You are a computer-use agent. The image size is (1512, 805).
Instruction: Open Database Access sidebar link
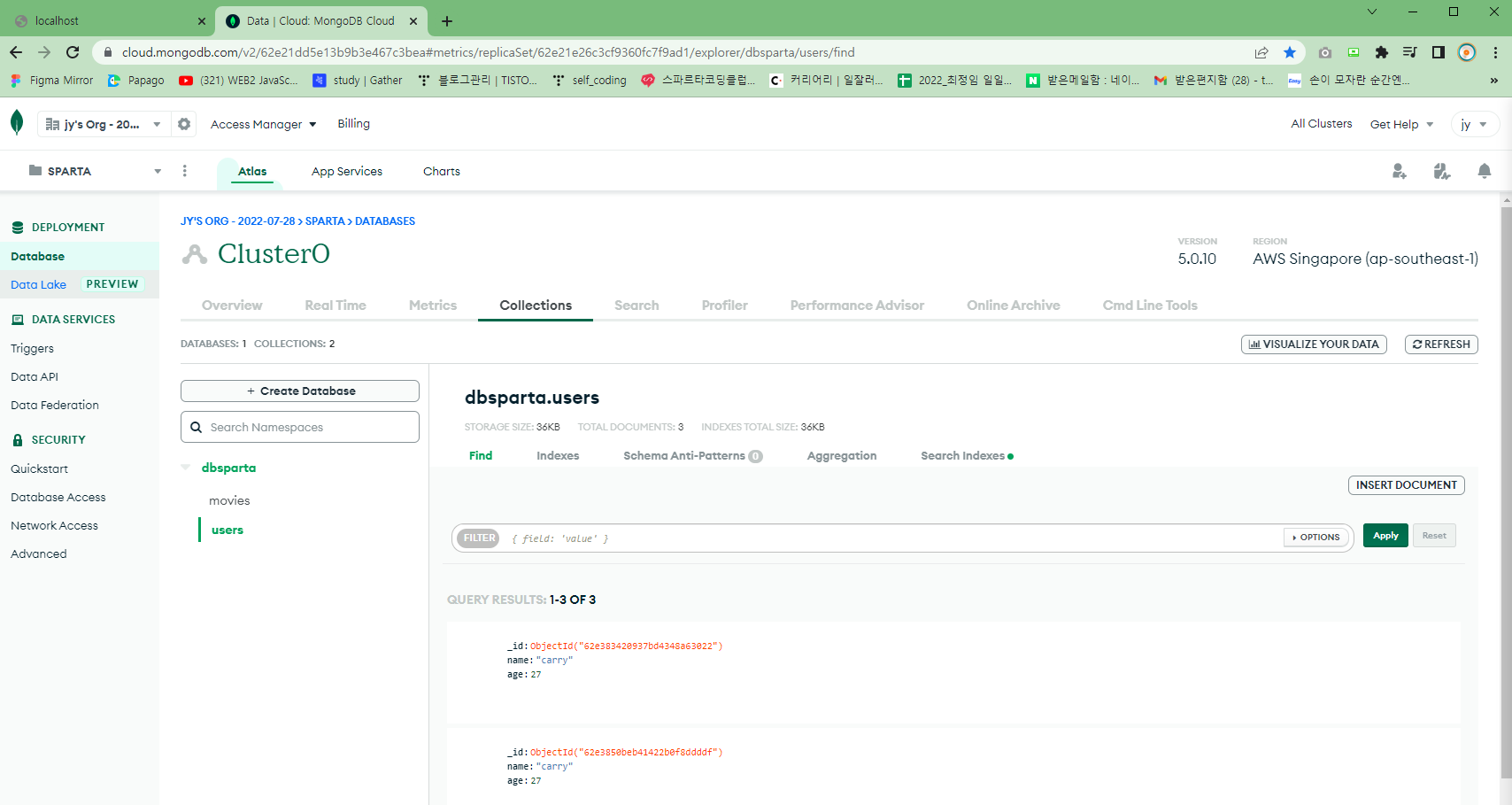click(58, 498)
